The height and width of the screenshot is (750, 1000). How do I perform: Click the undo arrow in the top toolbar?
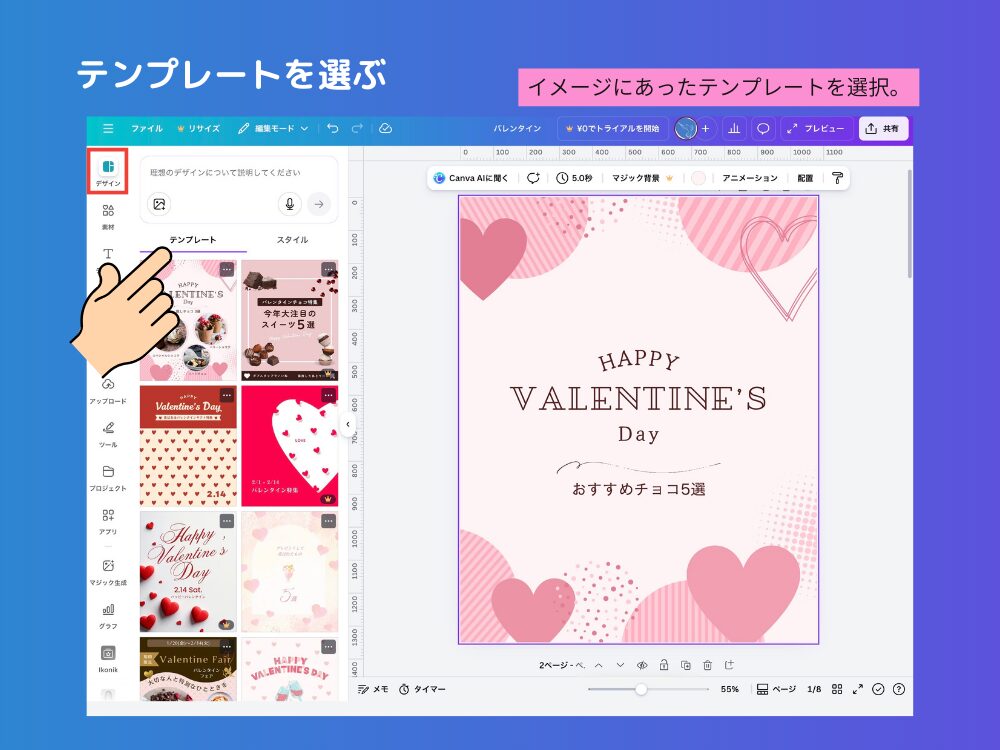(332, 128)
